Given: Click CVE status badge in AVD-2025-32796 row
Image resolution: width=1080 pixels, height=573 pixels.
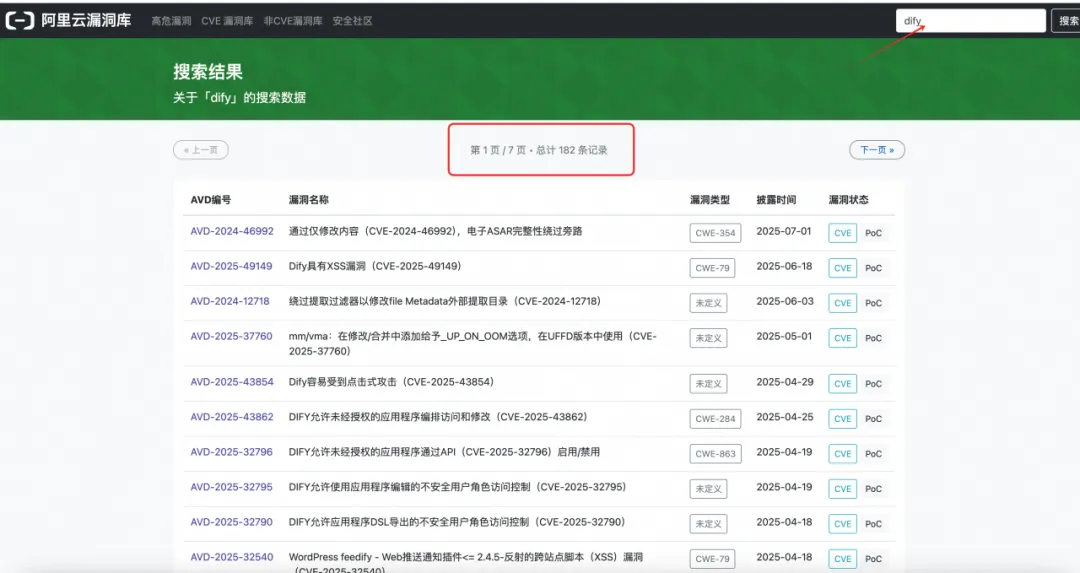Looking at the screenshot, I should [842, 454].
